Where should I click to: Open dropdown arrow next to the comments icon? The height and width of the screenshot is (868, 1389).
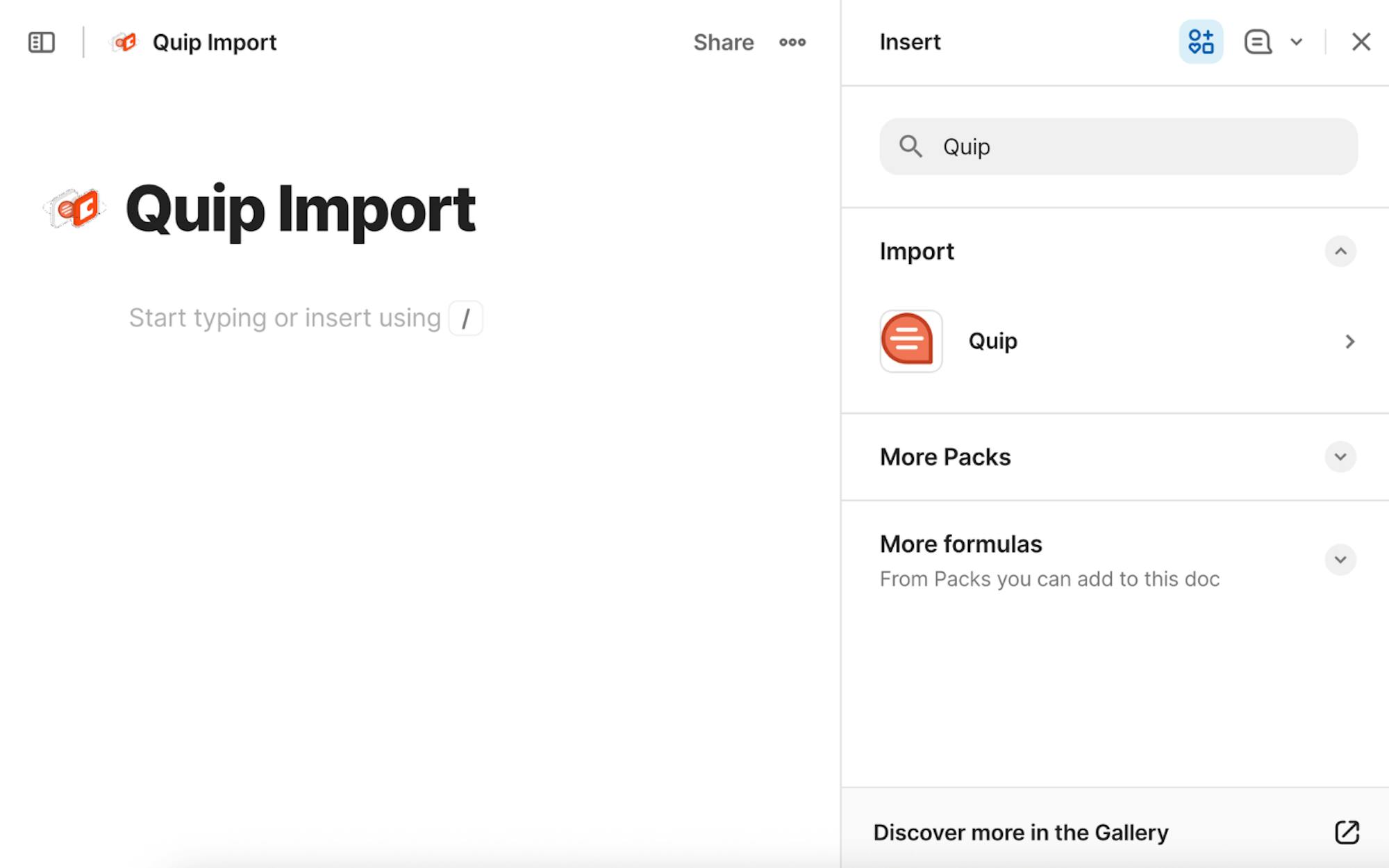pos(1296,42)
